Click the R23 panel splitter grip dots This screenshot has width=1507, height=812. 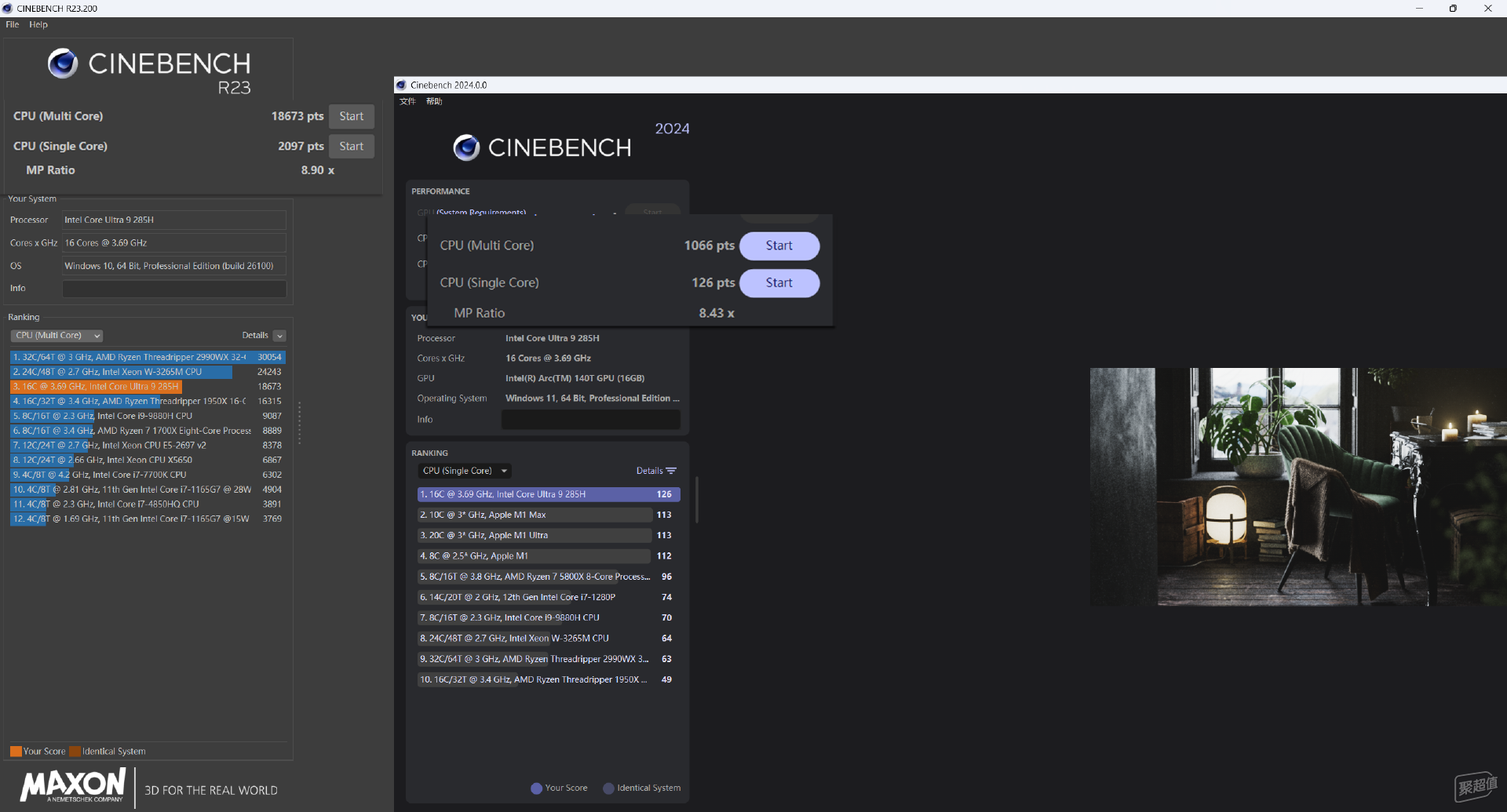pyautogui.click(x=299, y=424)
